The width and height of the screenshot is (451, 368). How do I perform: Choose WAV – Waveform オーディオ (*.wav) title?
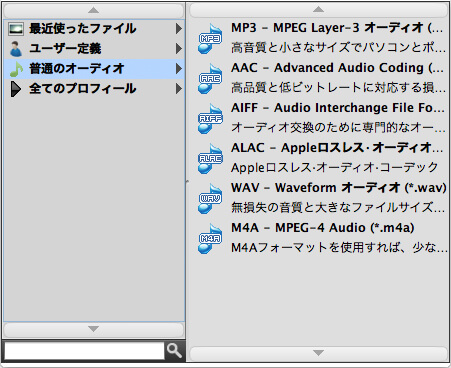(339, 188)
